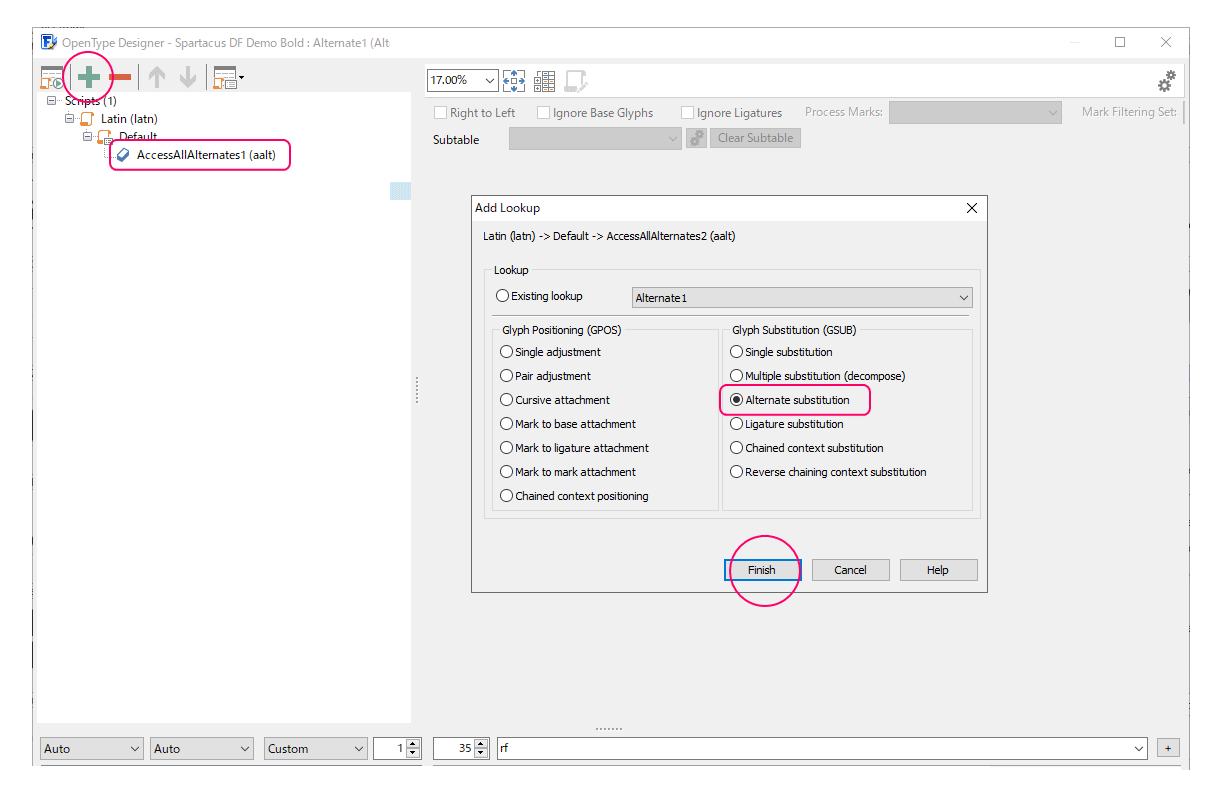The image size is (1220, 800).
Task: Click the Finish button
Action: 762,570
